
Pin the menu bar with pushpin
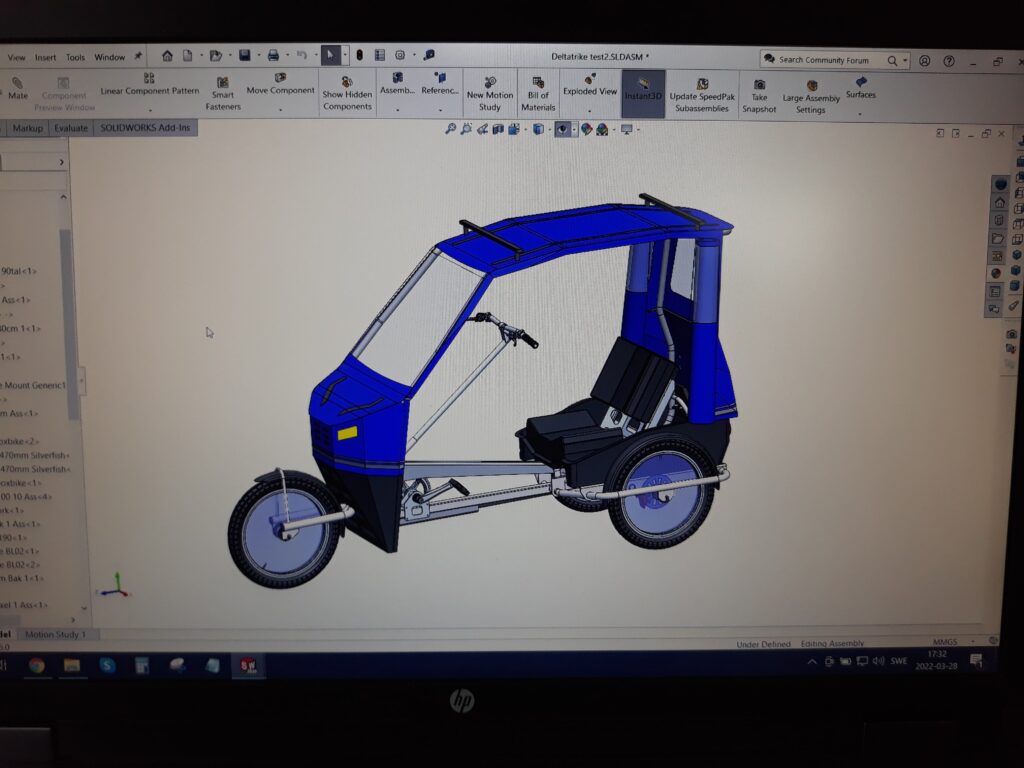click(138, 57)
